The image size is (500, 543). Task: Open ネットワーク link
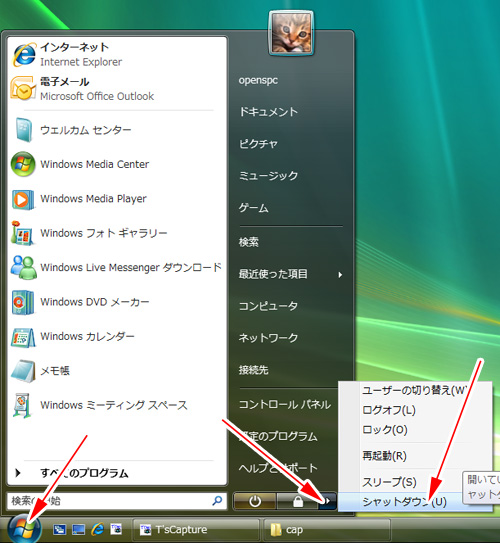click(268, 338)
